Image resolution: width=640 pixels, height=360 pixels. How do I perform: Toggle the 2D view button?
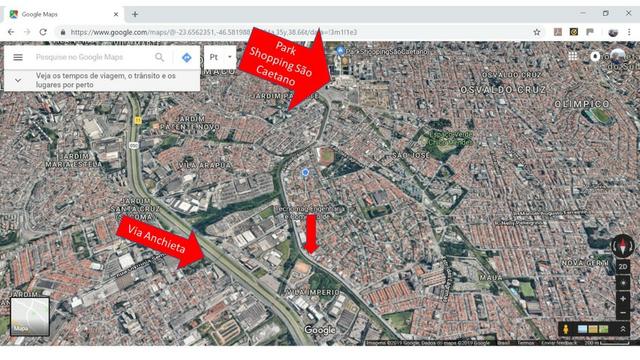coord(622,267)
